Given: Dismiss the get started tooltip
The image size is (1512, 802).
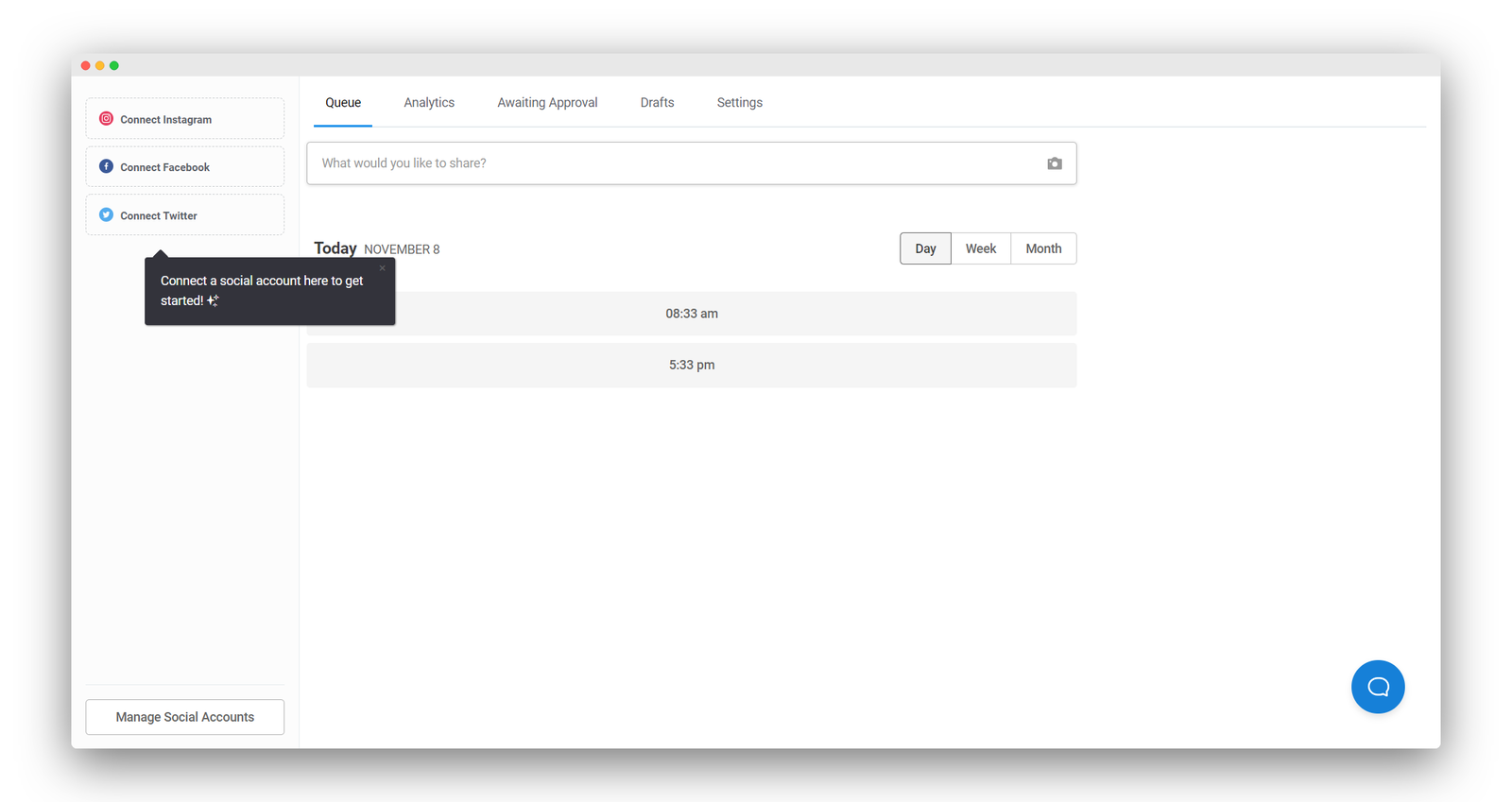Looking at the screenshot, I should pyautogui.click(x=383, y=268).
